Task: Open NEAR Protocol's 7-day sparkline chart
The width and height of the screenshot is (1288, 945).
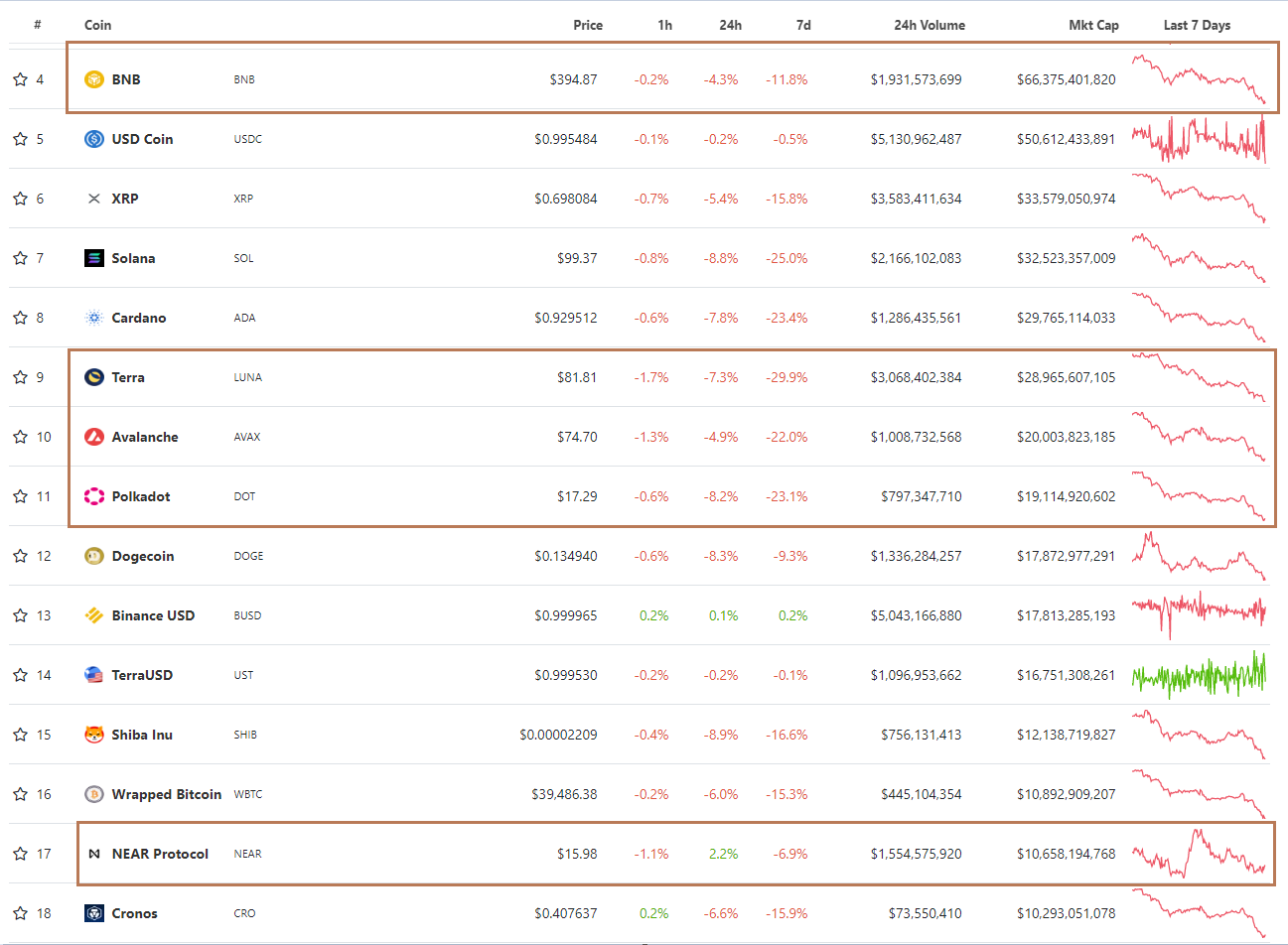Action: [x=1199, y=854]
